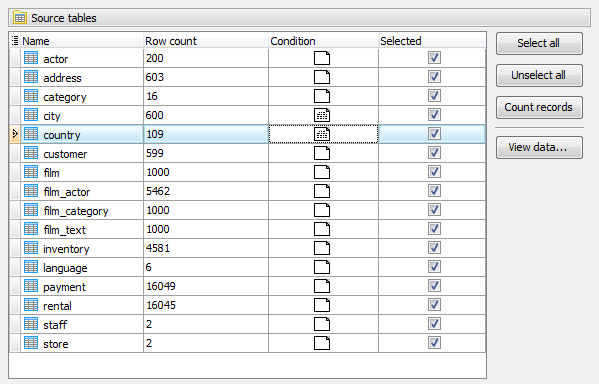Click the country row's condition icon
The height and width of the screenshot is (384, 599).
[x=322, y=134]
